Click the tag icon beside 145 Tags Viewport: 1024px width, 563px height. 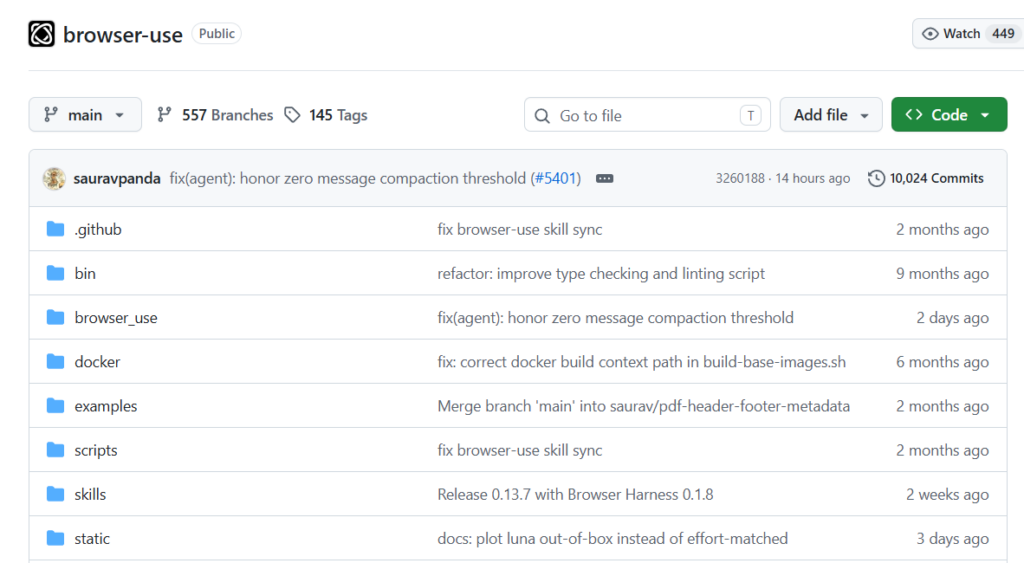(x=292, y=115)
